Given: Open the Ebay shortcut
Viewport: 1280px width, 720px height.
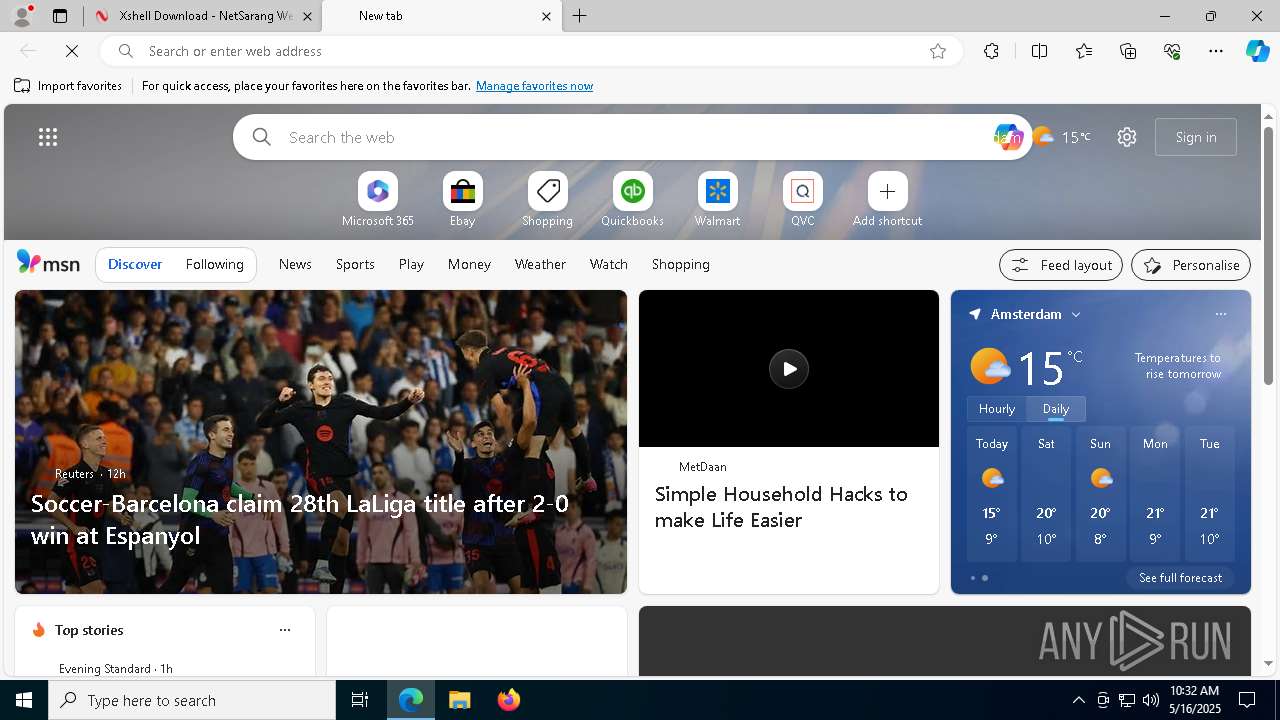Looking at the screenshot, I should tap(462, 200).
